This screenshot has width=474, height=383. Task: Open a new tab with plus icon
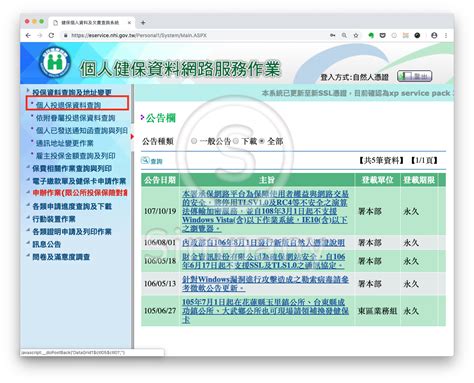coord(143,23)
